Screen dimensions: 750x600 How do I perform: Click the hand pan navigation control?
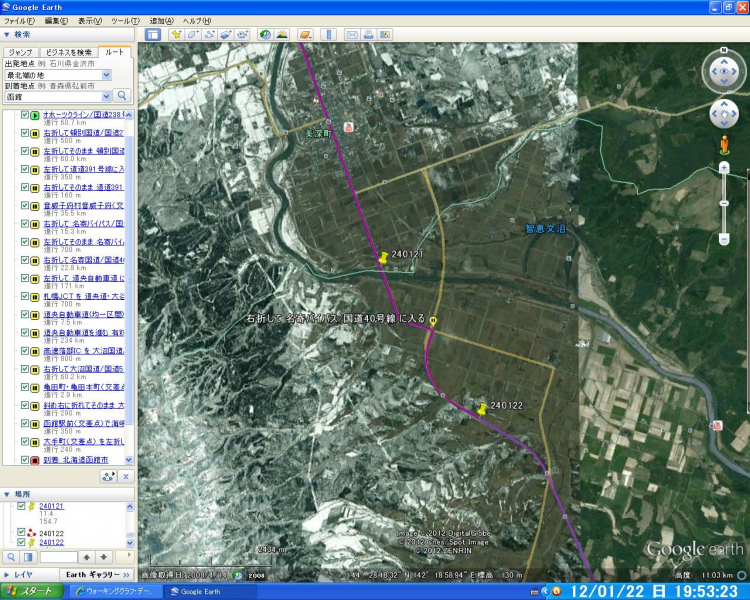pos(724,114)
